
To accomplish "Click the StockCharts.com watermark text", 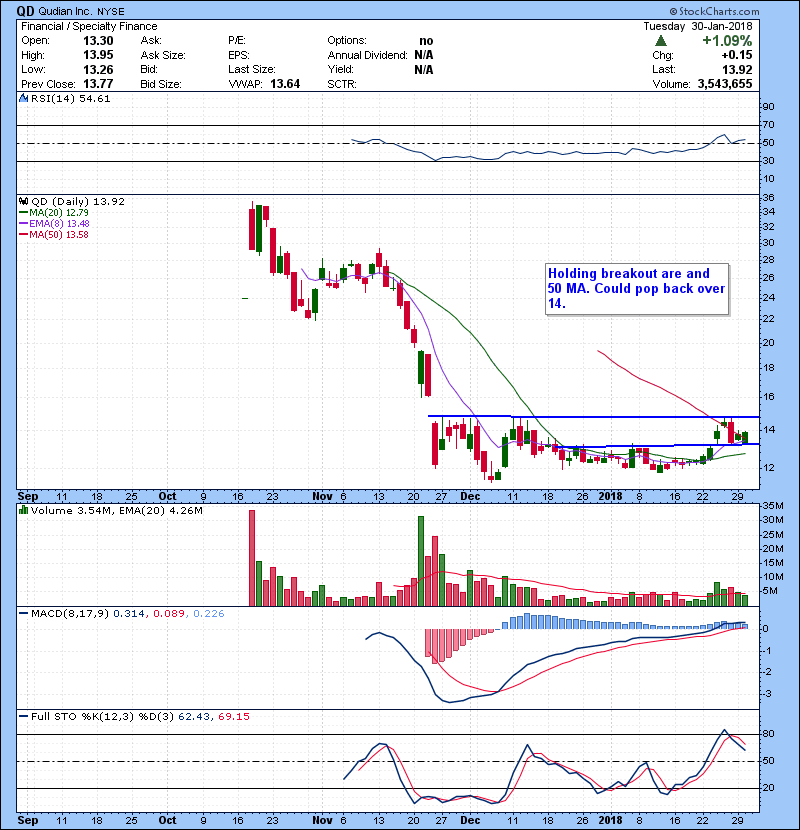I will [714, 11].
